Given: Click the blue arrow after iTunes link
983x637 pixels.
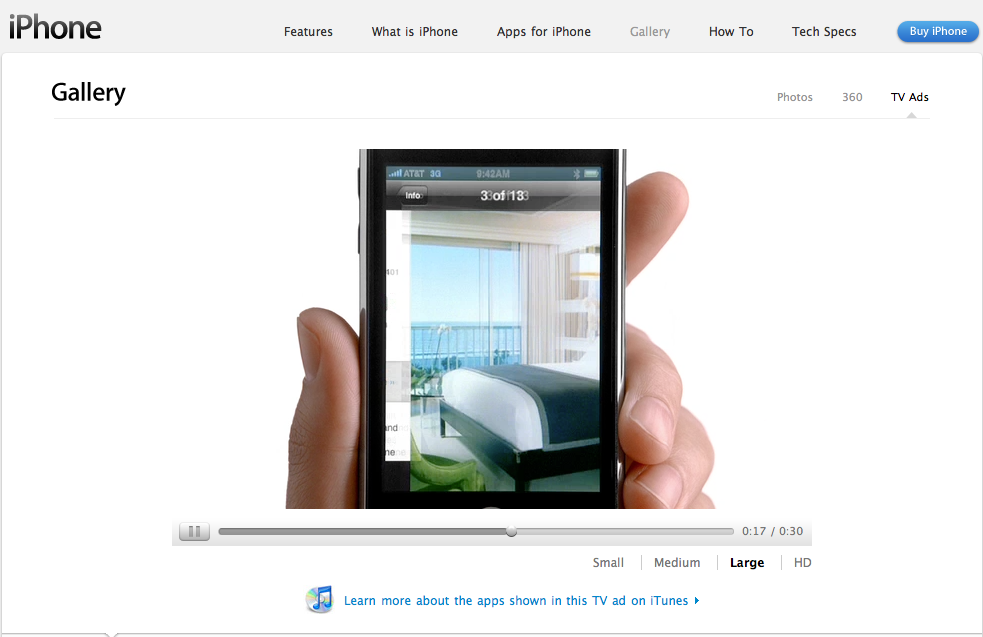Looking at the screenshot, I should (697, 601).
